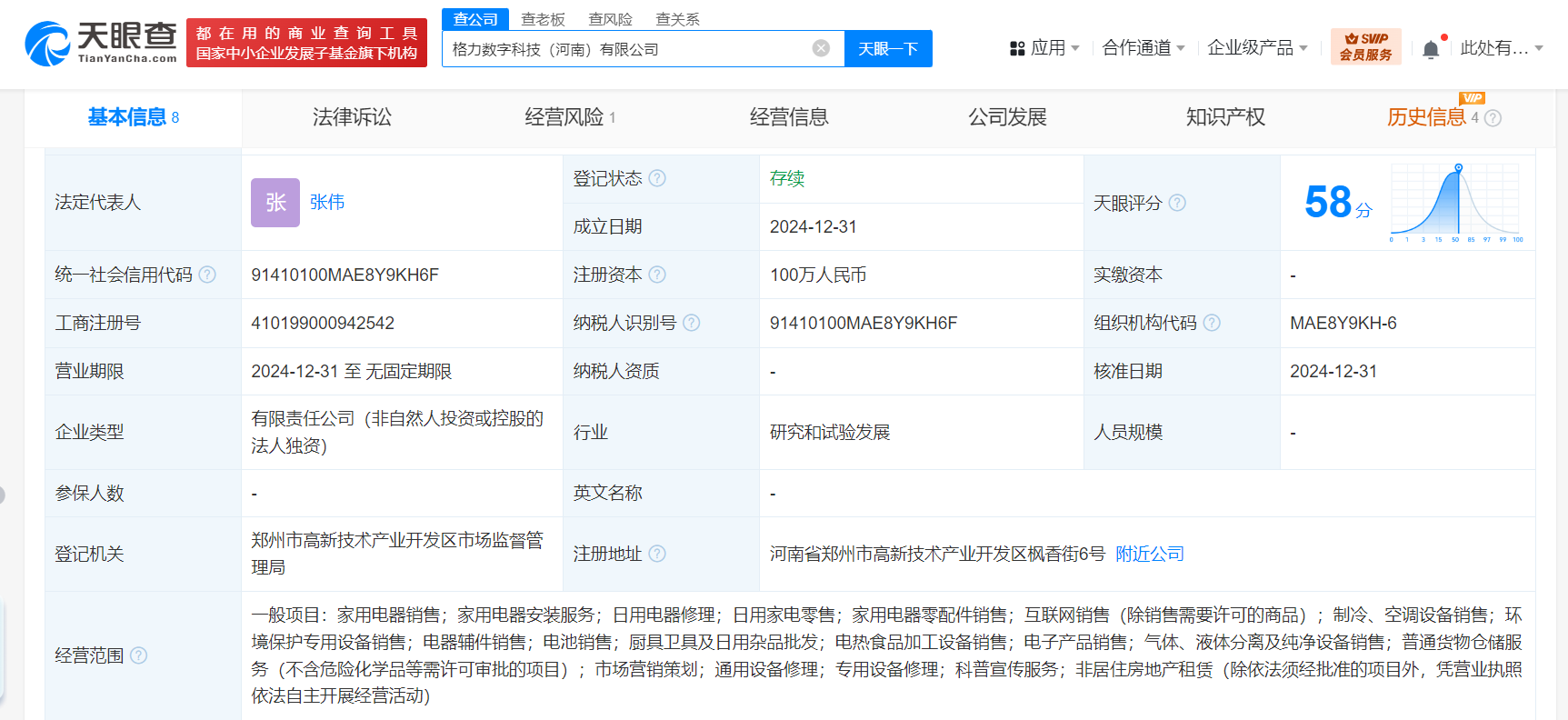Select the 查关系 search tab
Screen dimensions: 1568x720
coord(677,19)
